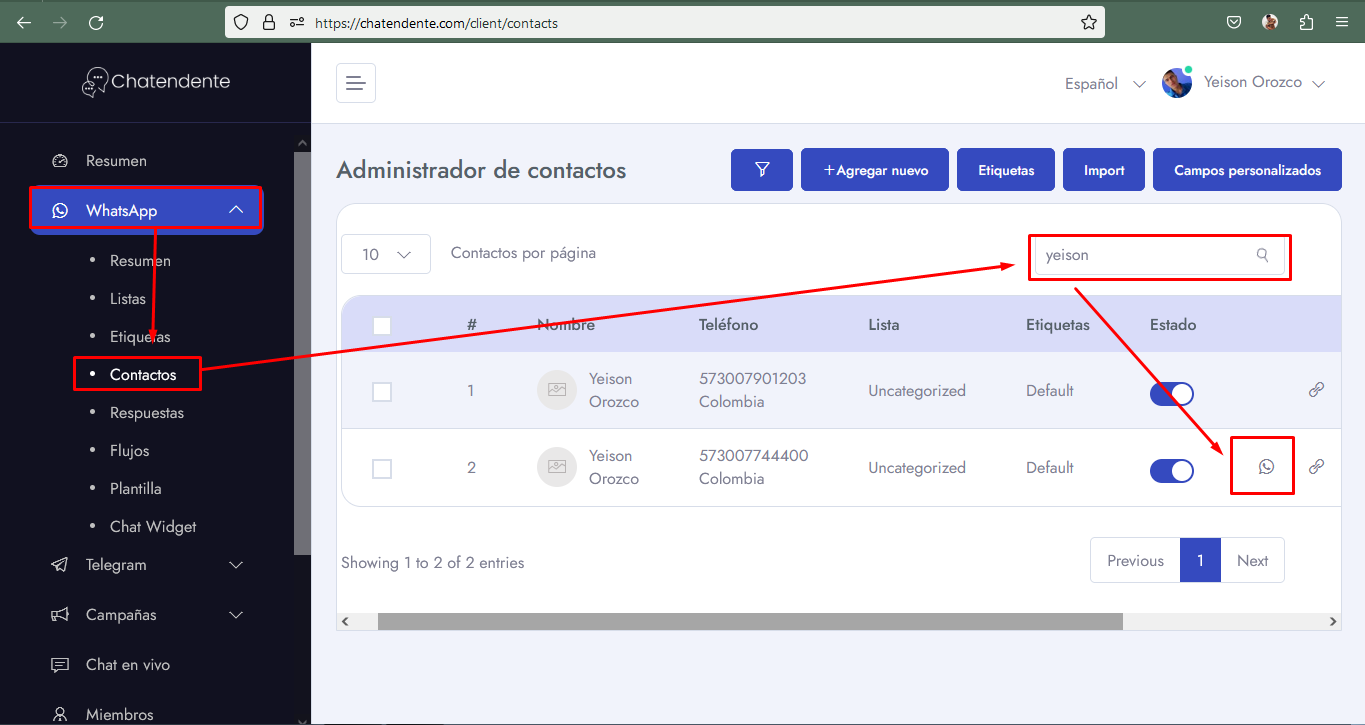Bookmark page with the star icon
This screenshot has height=725, width=1365.
point(1089,22)
